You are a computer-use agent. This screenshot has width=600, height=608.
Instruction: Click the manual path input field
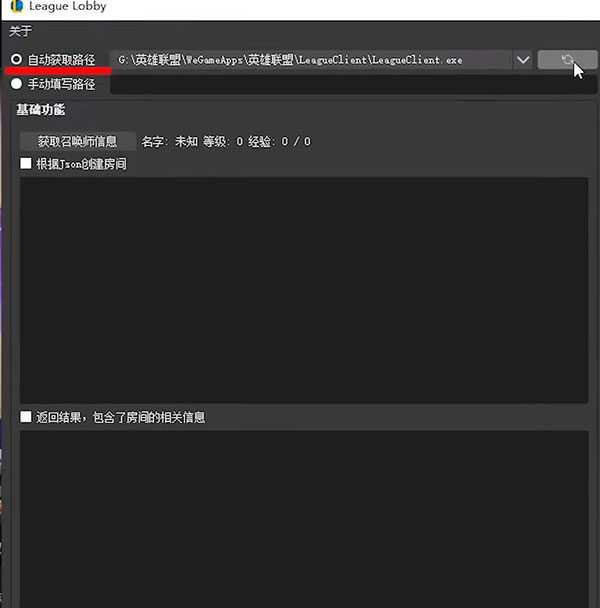tap(353, 84)
